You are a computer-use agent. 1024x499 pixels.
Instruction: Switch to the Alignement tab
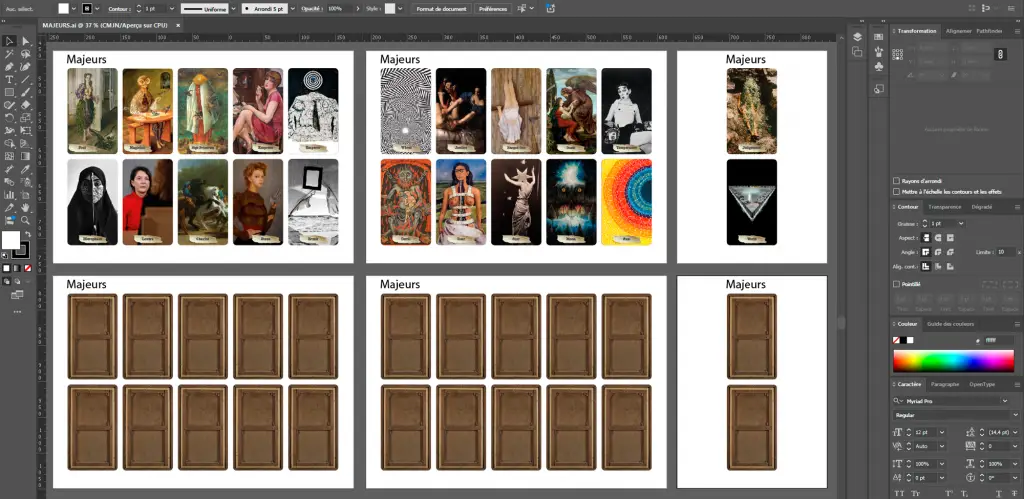958,31
